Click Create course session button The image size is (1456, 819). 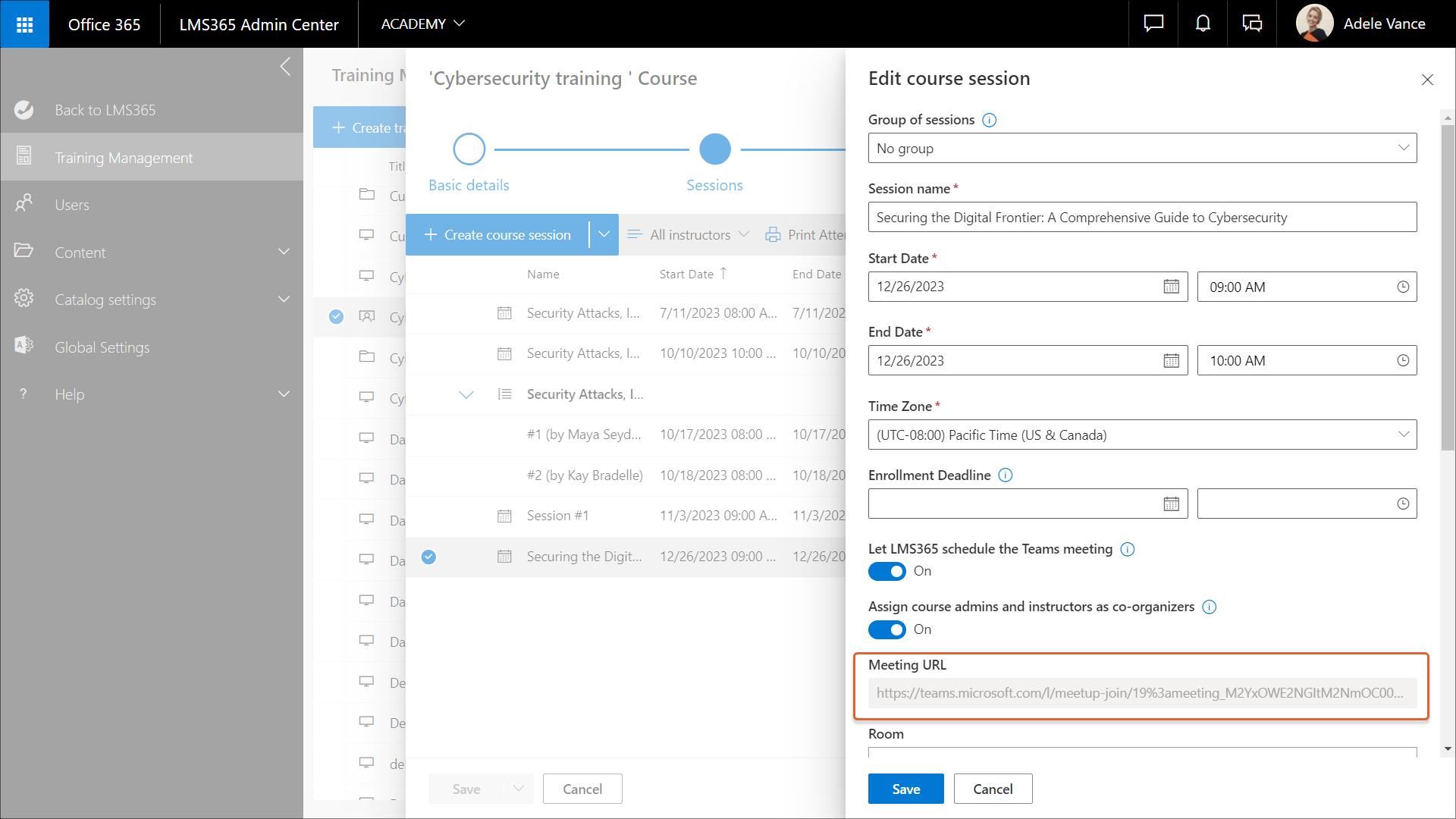(x=497, y=235)
